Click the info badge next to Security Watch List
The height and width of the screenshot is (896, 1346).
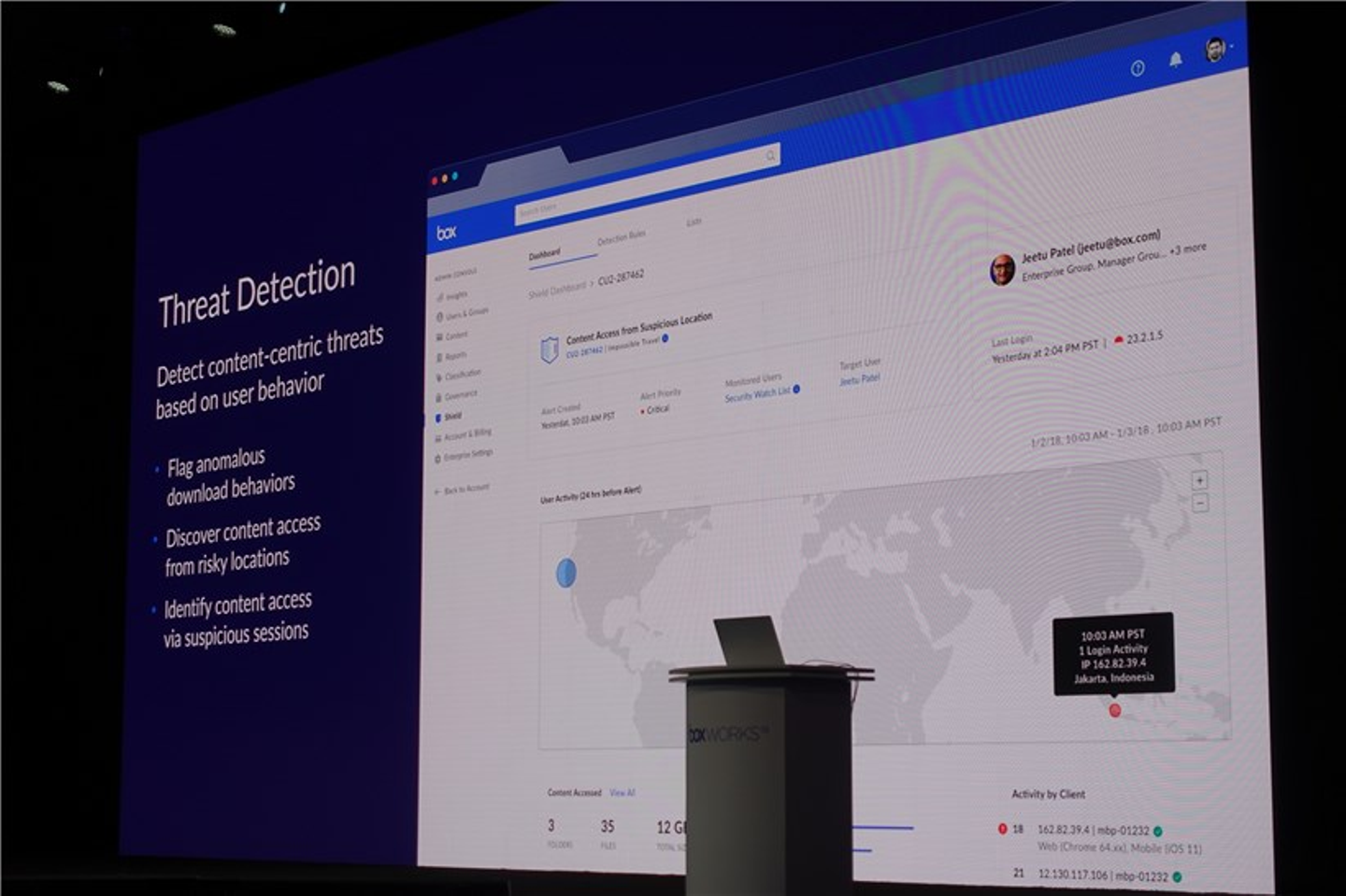[796, 389]
